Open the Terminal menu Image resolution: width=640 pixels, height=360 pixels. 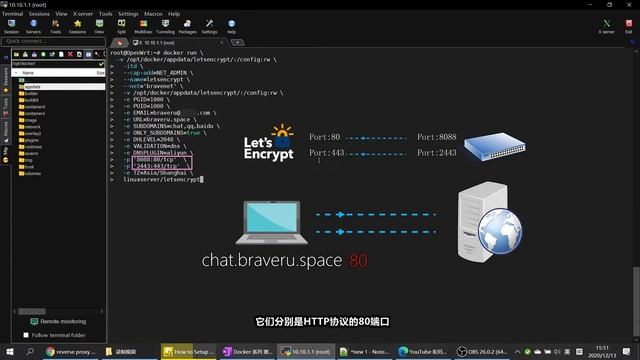tap(13, 14)
